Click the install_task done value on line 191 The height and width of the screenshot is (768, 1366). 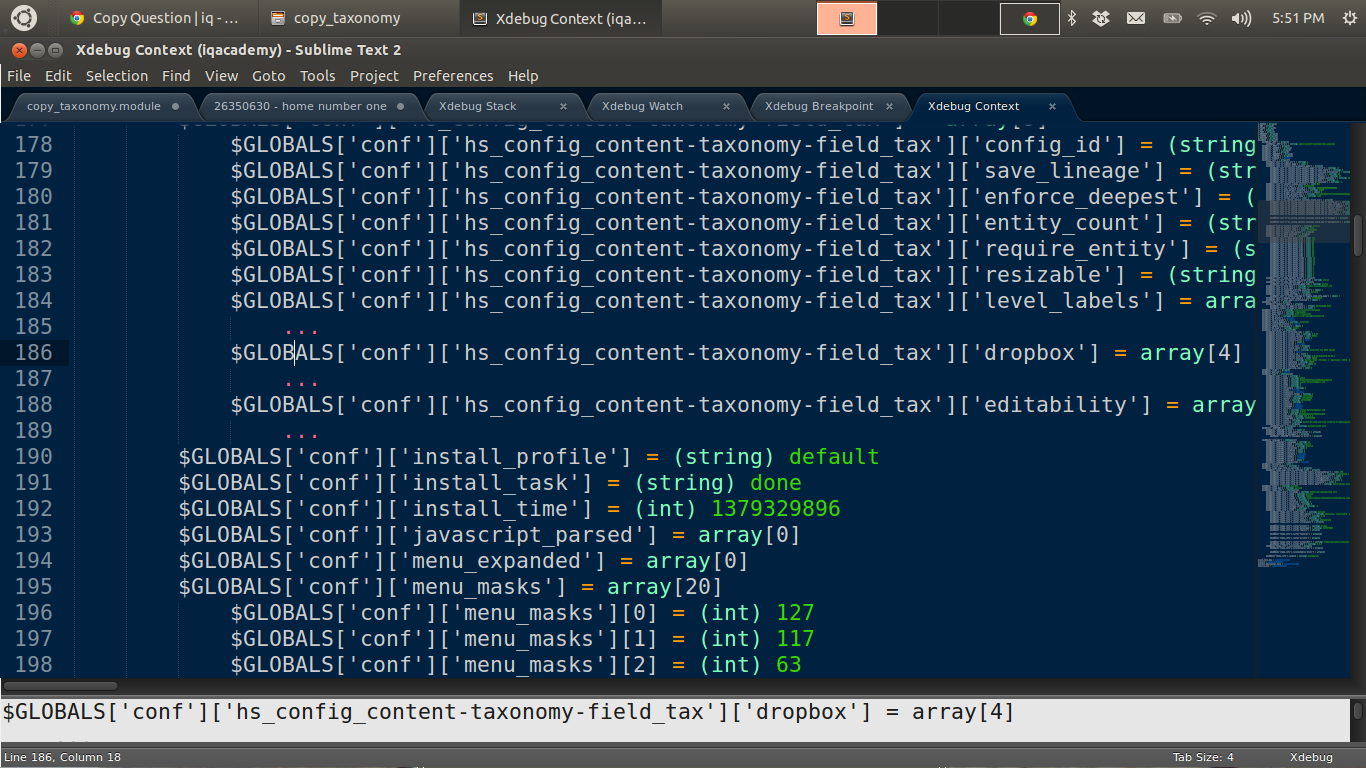click(x=776, y=483)
